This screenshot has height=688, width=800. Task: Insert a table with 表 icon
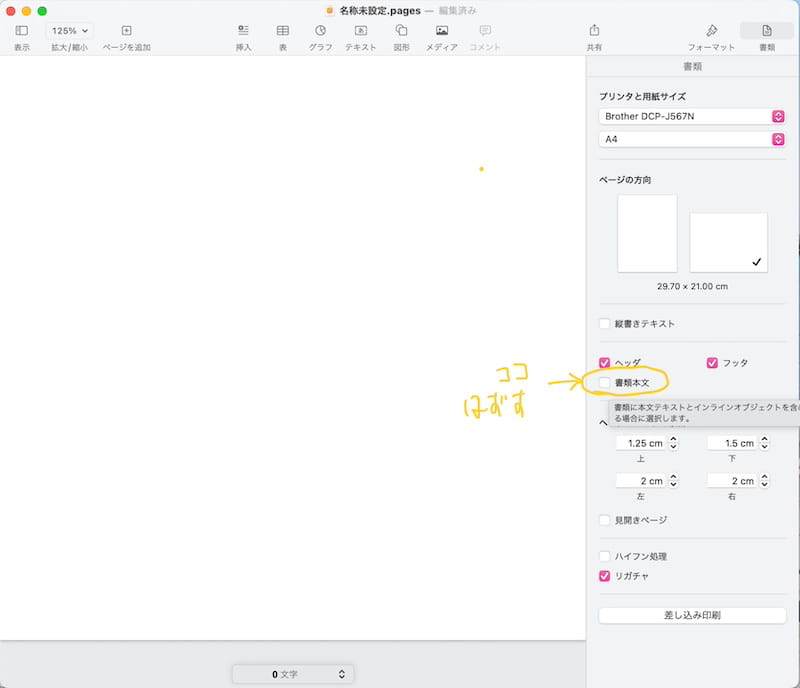pos(283,31)
